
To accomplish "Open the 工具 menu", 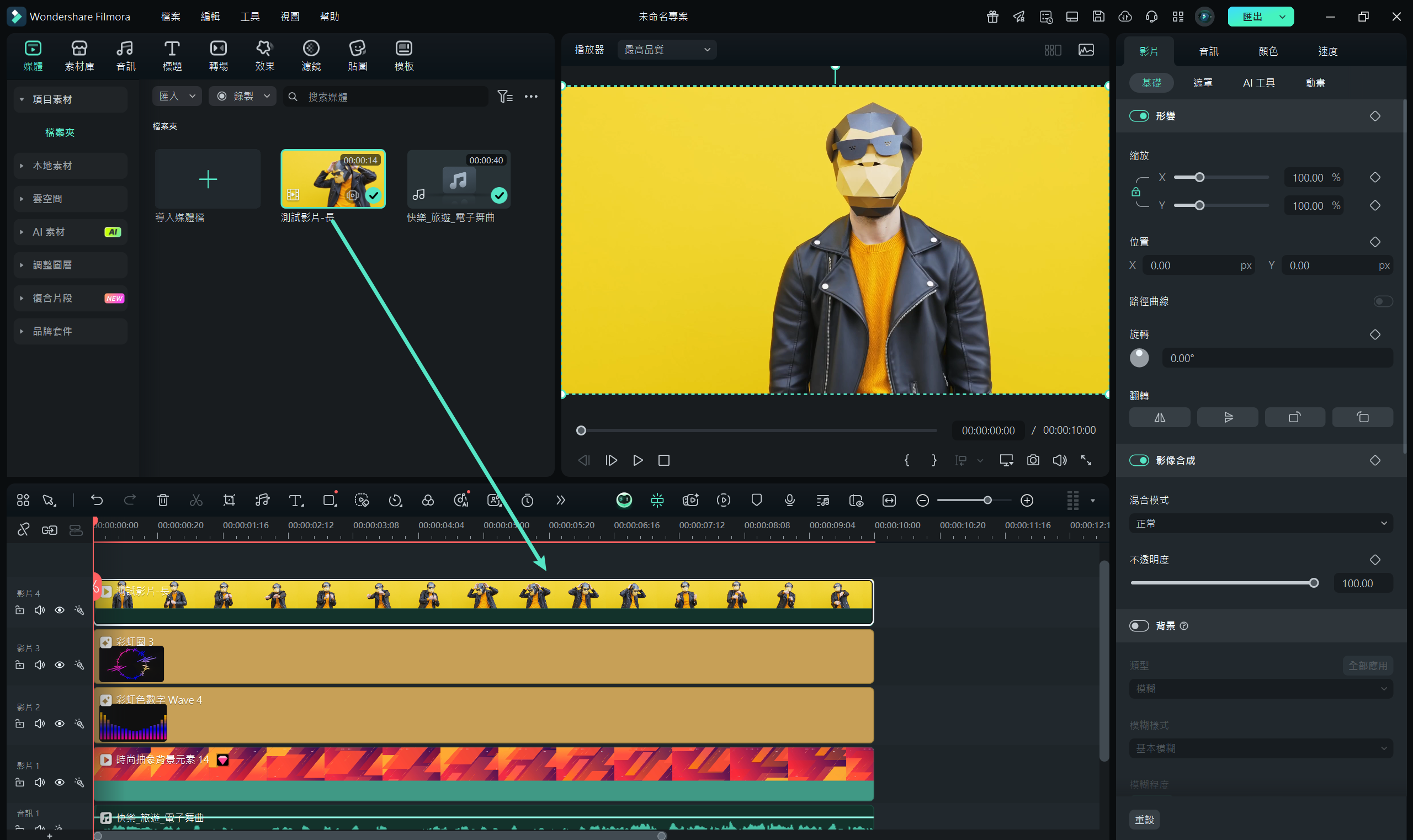I will pos(249,17).
